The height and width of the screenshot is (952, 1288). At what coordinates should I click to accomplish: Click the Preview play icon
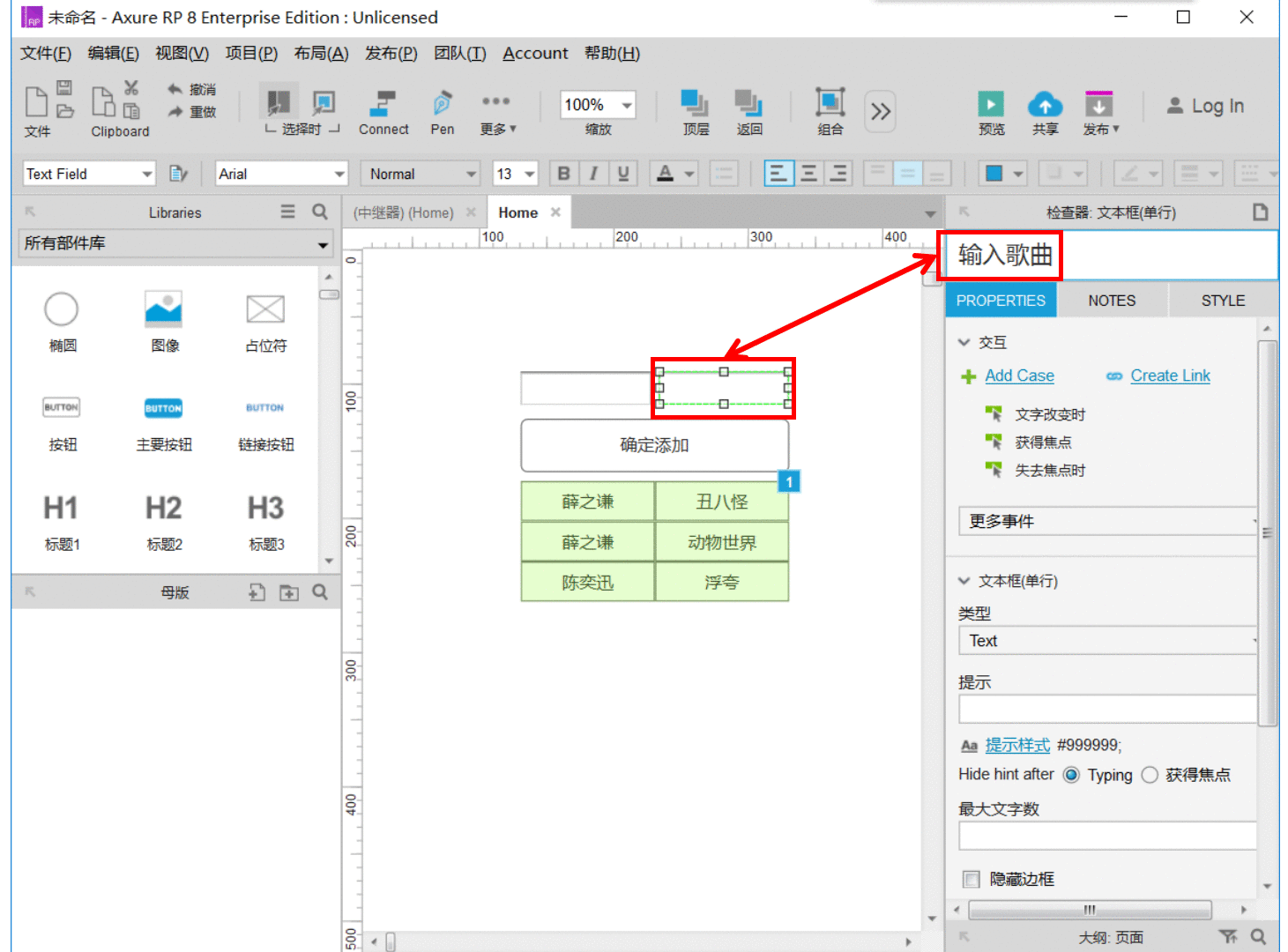point(991,104)
